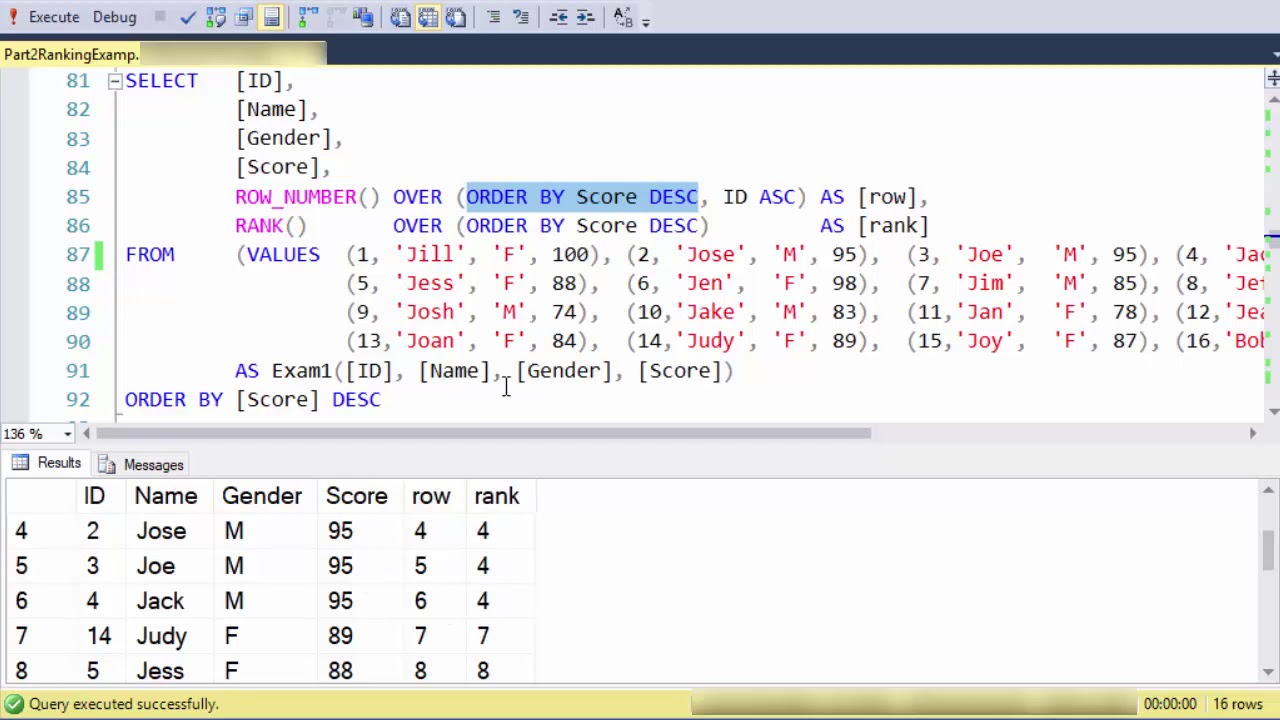Click the Debug button in the toolbar
This screenshot has width=1280, height=720.
point(114,17)
